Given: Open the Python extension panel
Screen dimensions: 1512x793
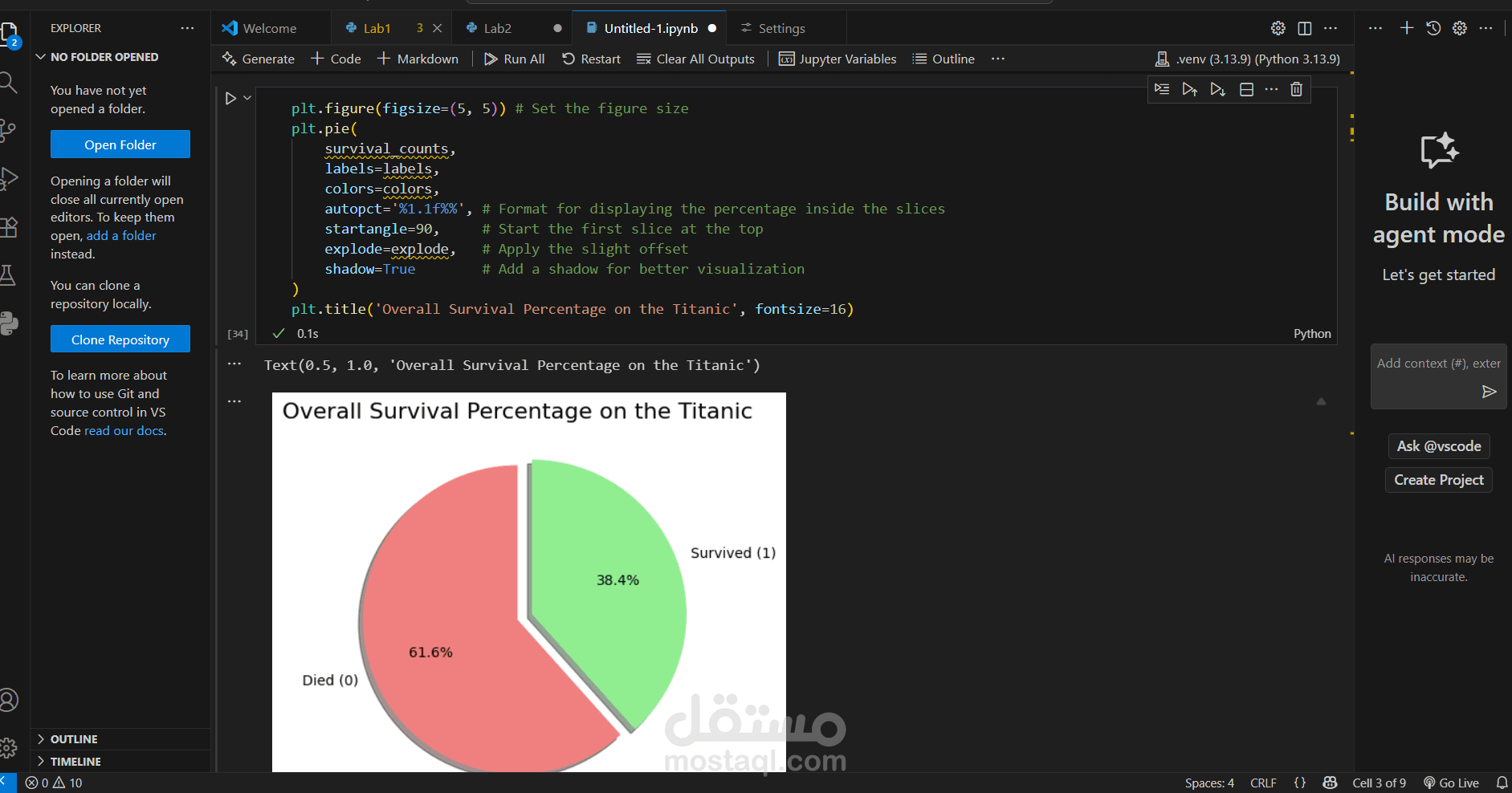Looking at the screenshot, I should [x=9, y=323].
